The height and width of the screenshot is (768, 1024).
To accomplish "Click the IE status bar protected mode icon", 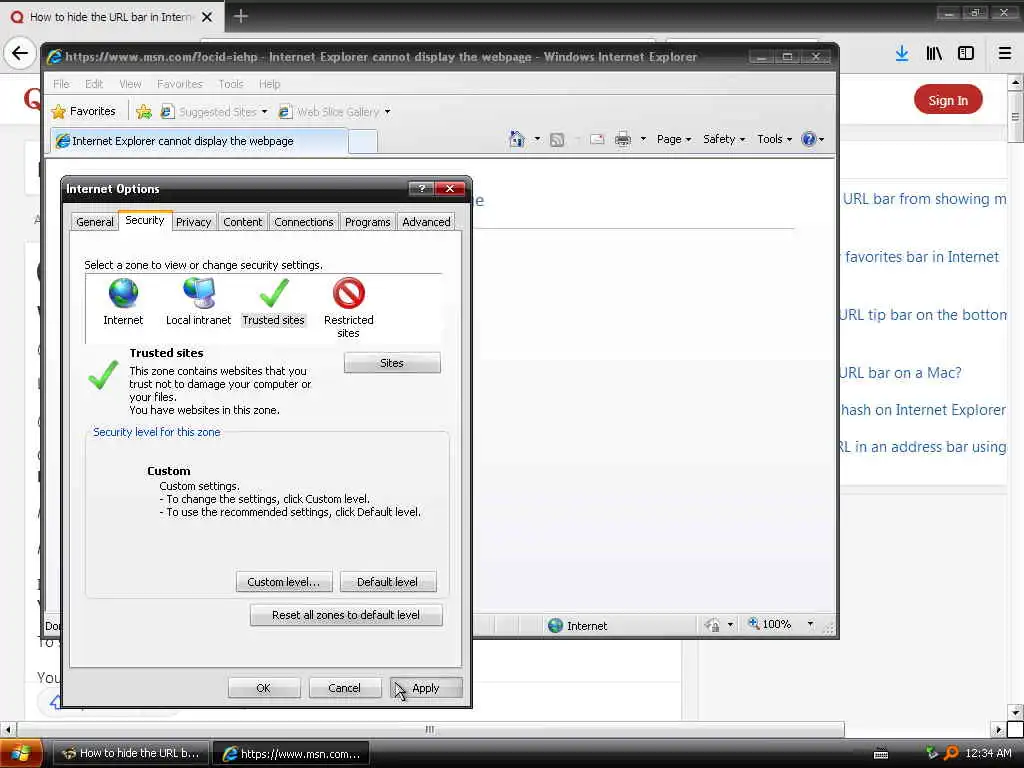I will point(712,625).
